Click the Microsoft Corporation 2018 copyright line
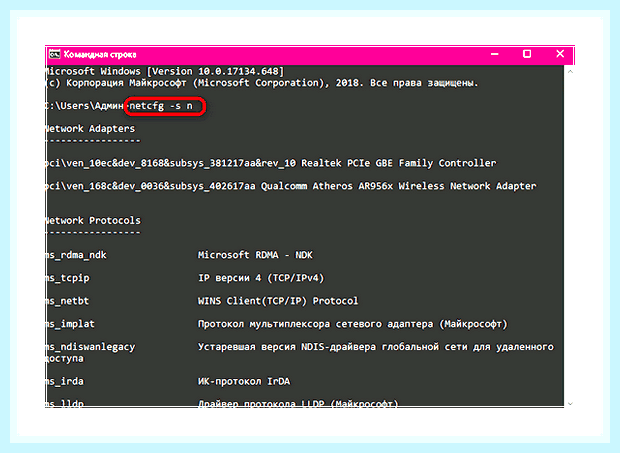This screenshot has height=453, width=620. (262, 83)
